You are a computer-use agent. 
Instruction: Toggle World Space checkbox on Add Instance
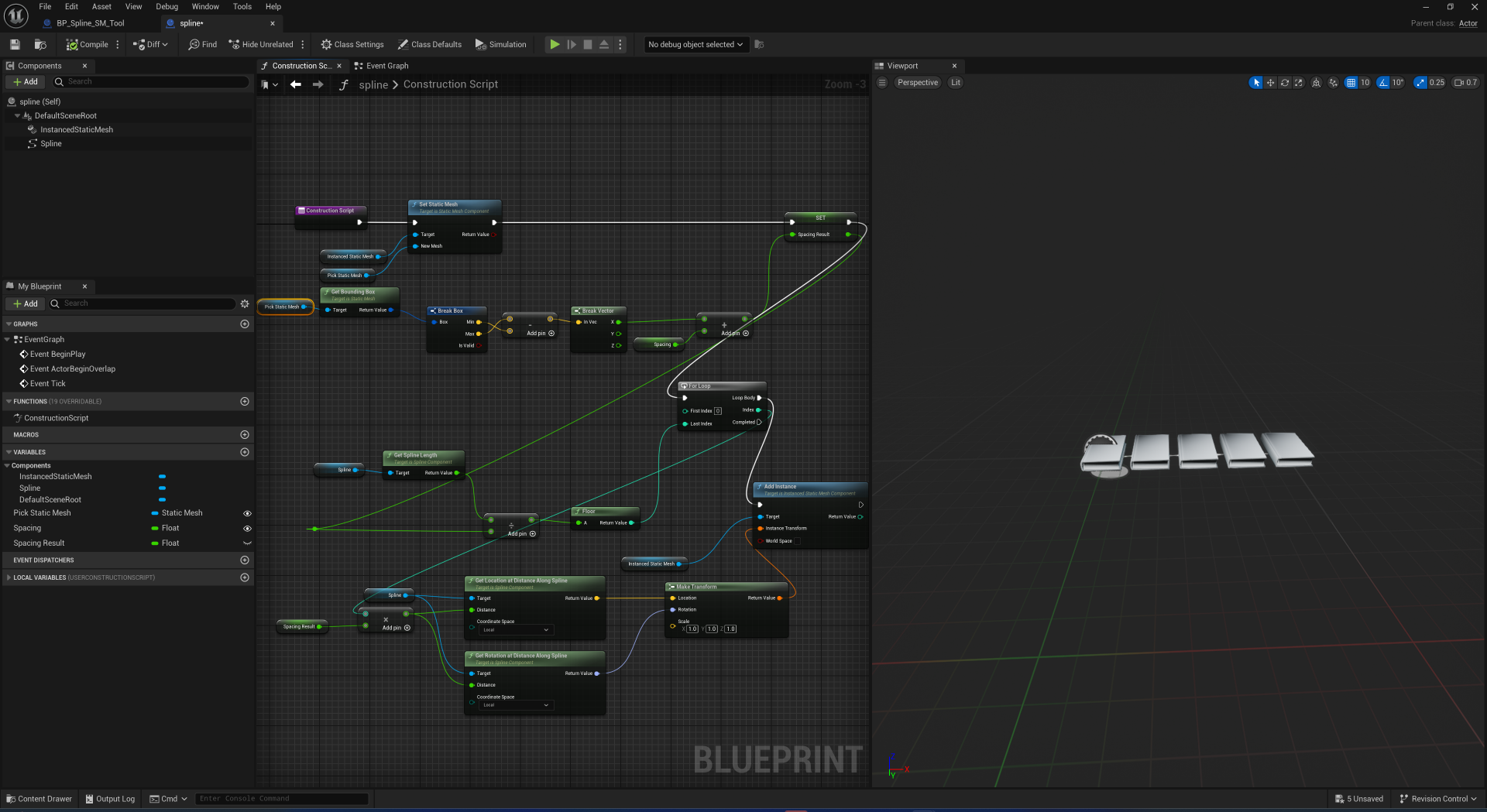point(798,541)
